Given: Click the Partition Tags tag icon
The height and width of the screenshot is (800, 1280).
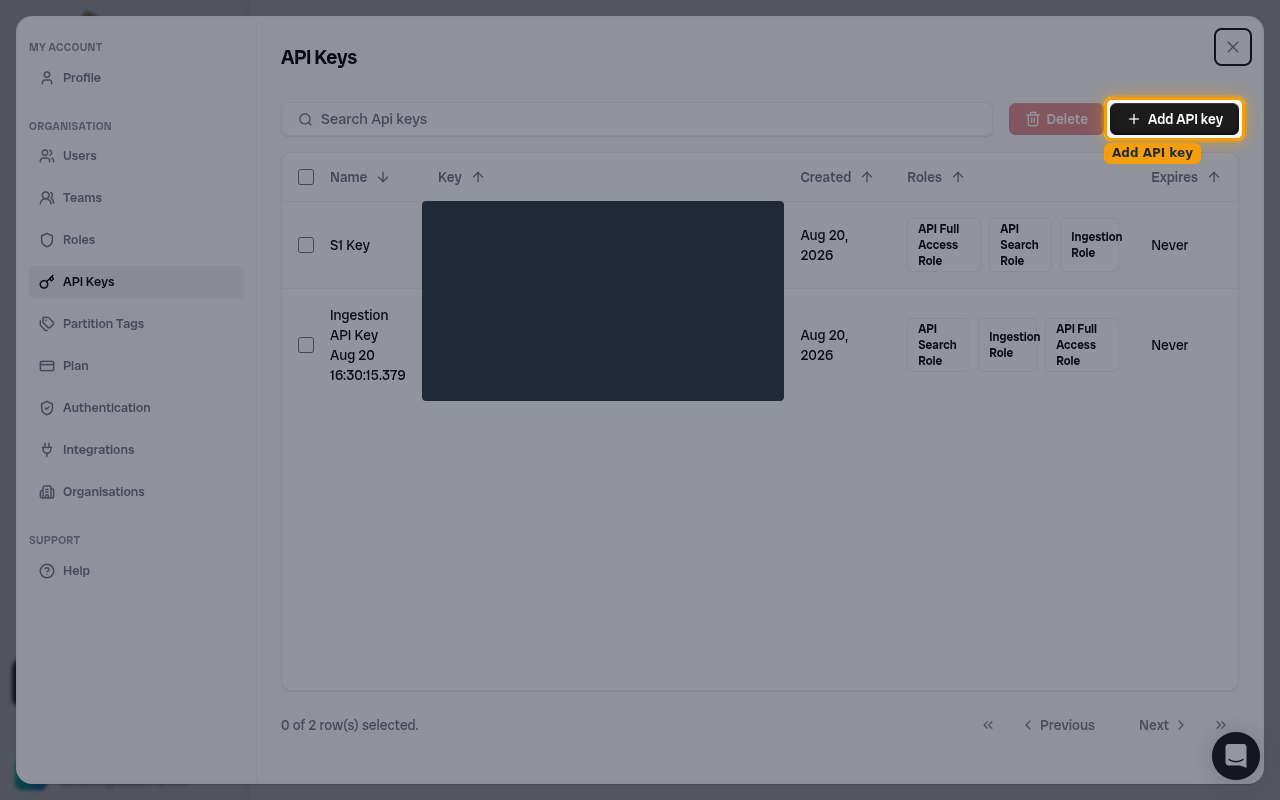Looking at the screenshot, I should [x=47, y=324].
